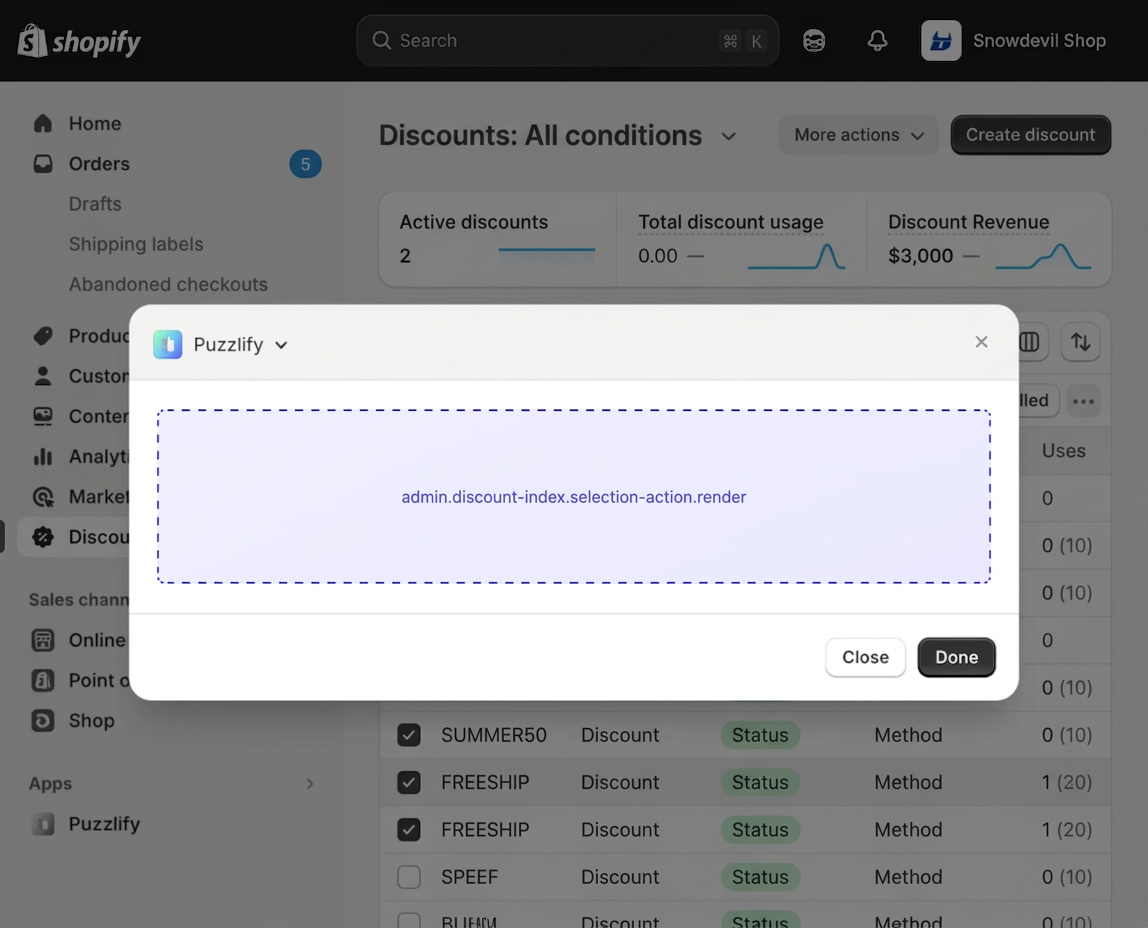This screenshot has height=928, width=1148.
Task: Open Shipping labels in sidebar
Action: (136, 244)
